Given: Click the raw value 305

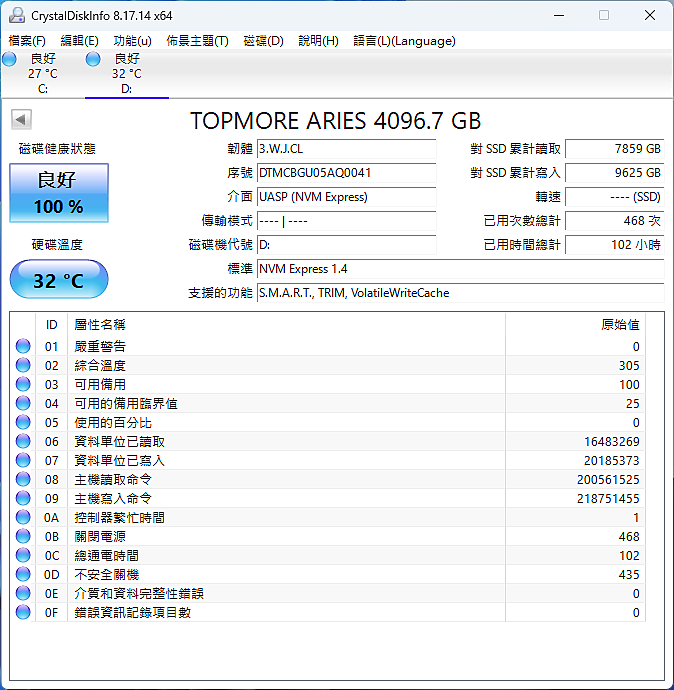Looking at the screenshot, I should pos(629,365).
